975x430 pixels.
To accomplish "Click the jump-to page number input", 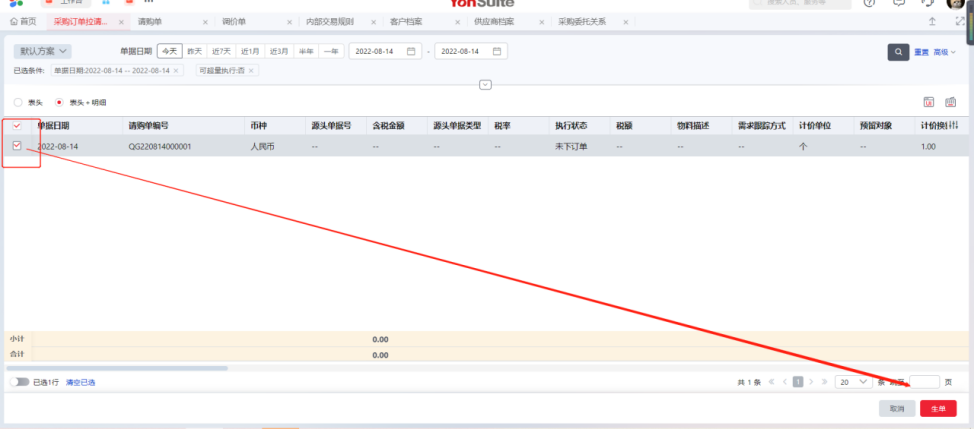I will (925, 382).
